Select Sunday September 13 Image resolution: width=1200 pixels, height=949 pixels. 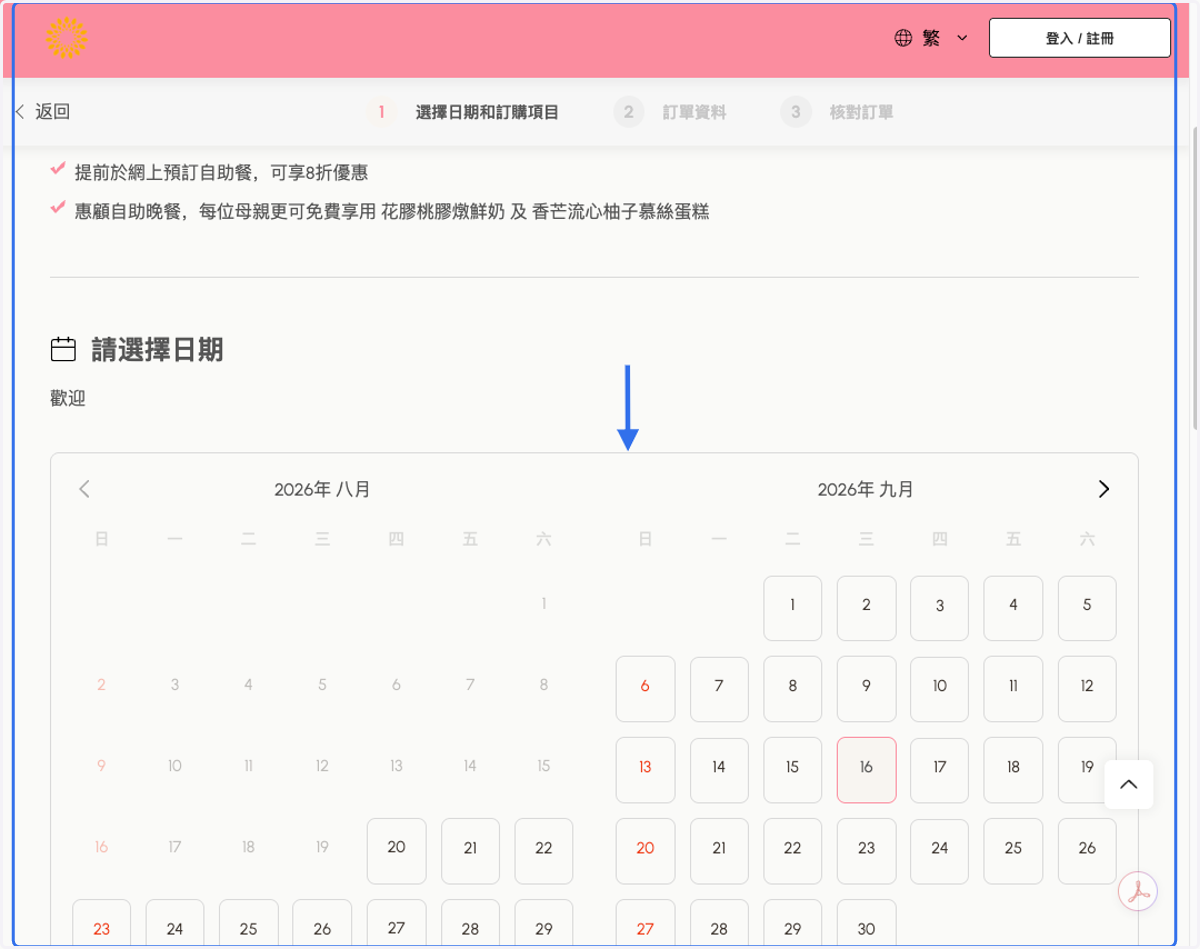click(645, 770)
